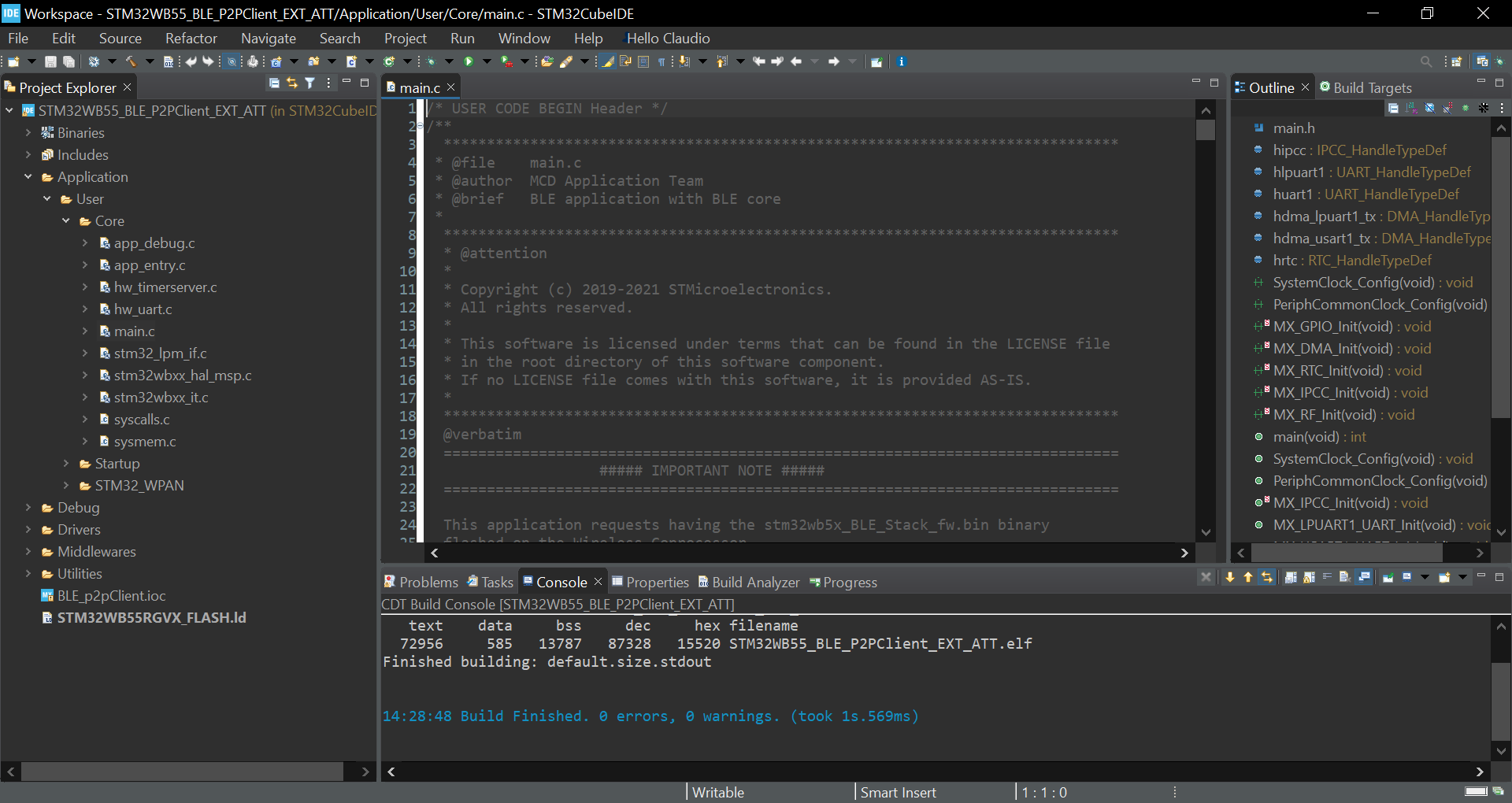Collapse the Core folder

click(66, 220)
